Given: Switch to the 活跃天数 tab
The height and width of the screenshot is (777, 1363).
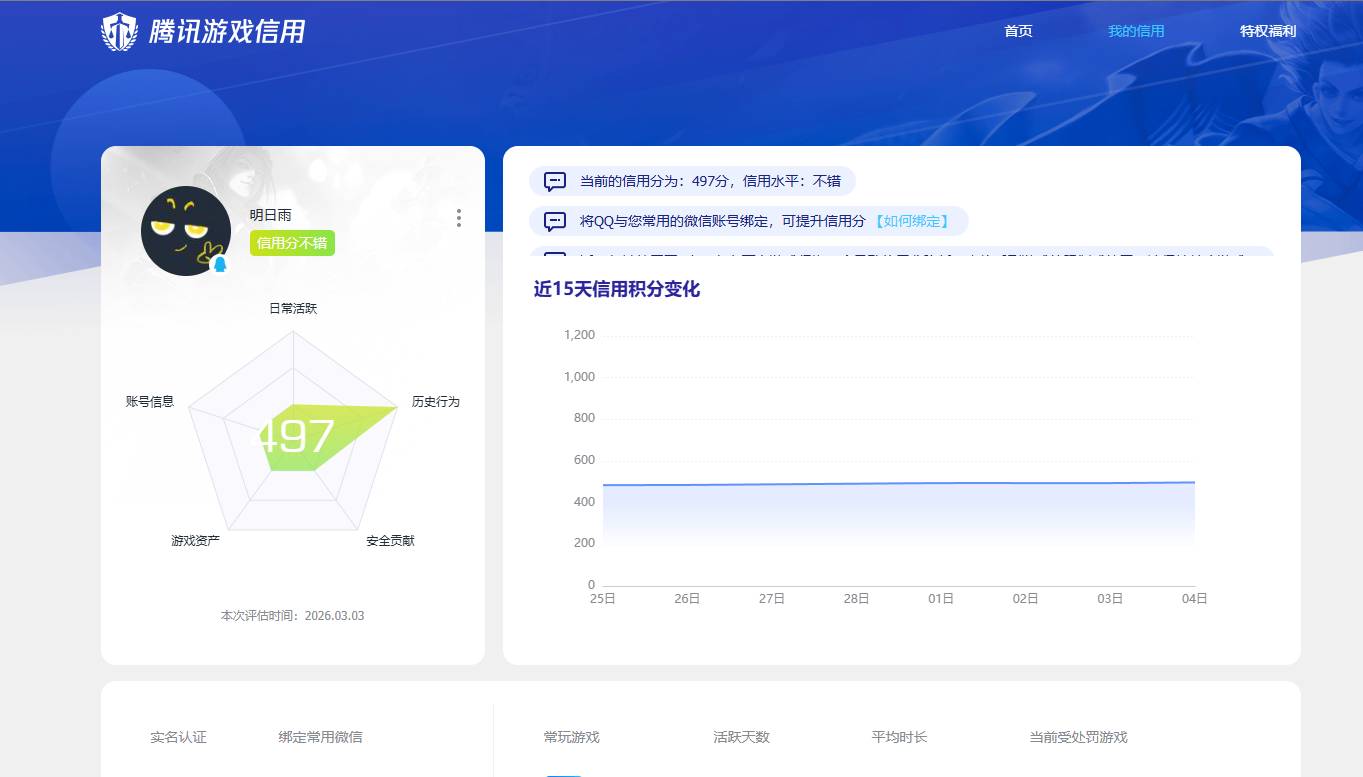Looking at the screenshot, I should coord(740,736).
